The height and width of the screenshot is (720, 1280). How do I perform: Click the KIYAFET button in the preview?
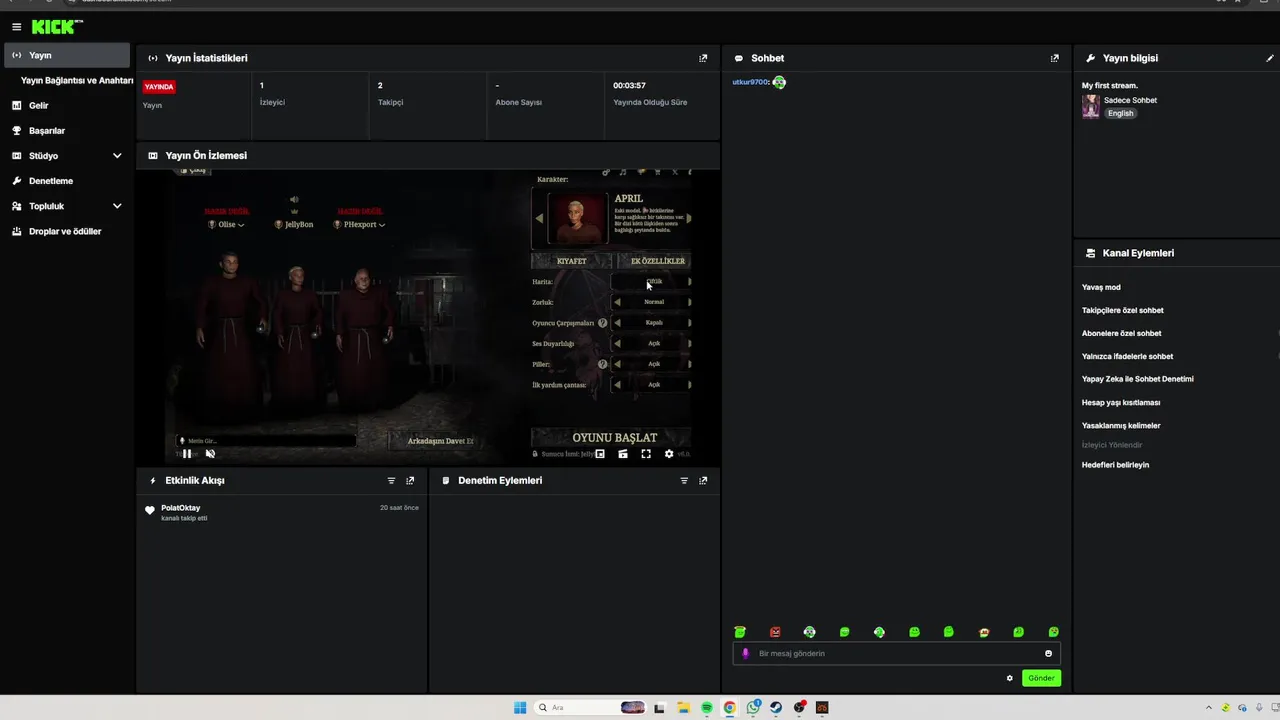[571, 261]
